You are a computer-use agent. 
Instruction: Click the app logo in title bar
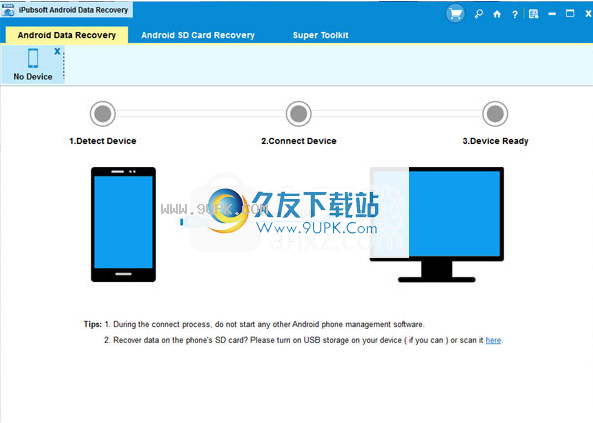click(x=8, y=10)
